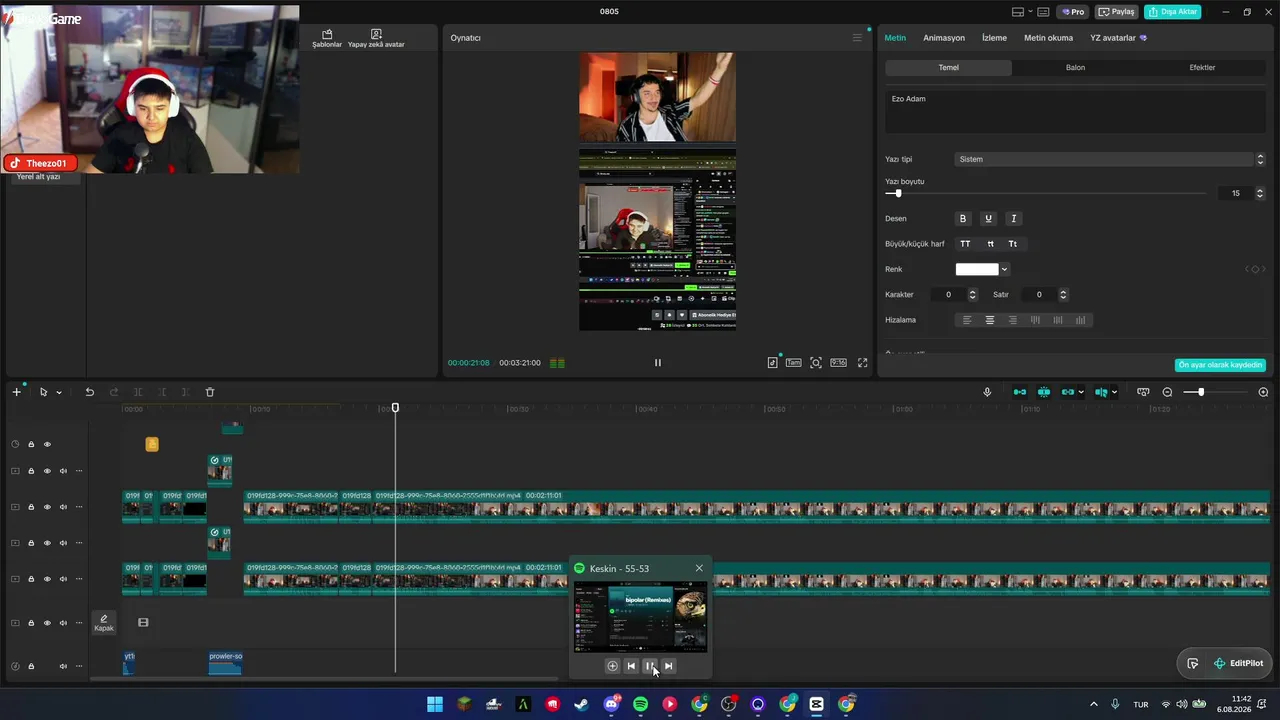Switch to the YZ avatarlar tab

1118,38
